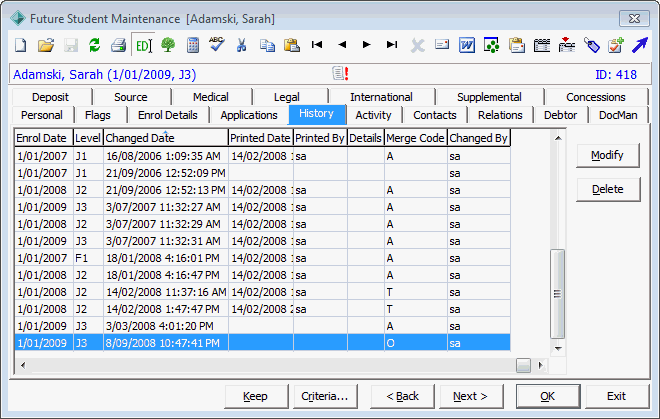The width and height of the screenshot is (660, 419).
Task: Click the green refresh arrows icon
Action: pos(94,45)
